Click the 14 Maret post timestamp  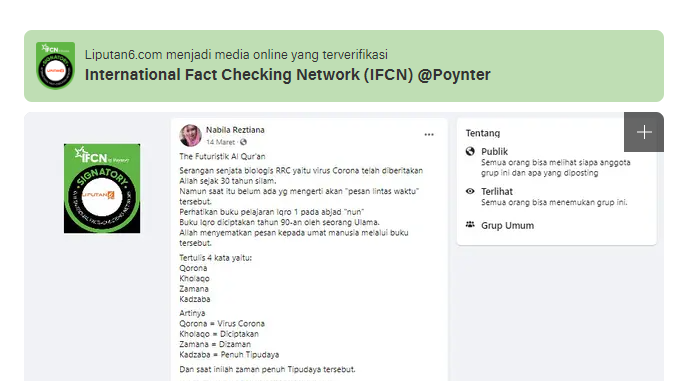pyautogui.click(x=221, y=142)
